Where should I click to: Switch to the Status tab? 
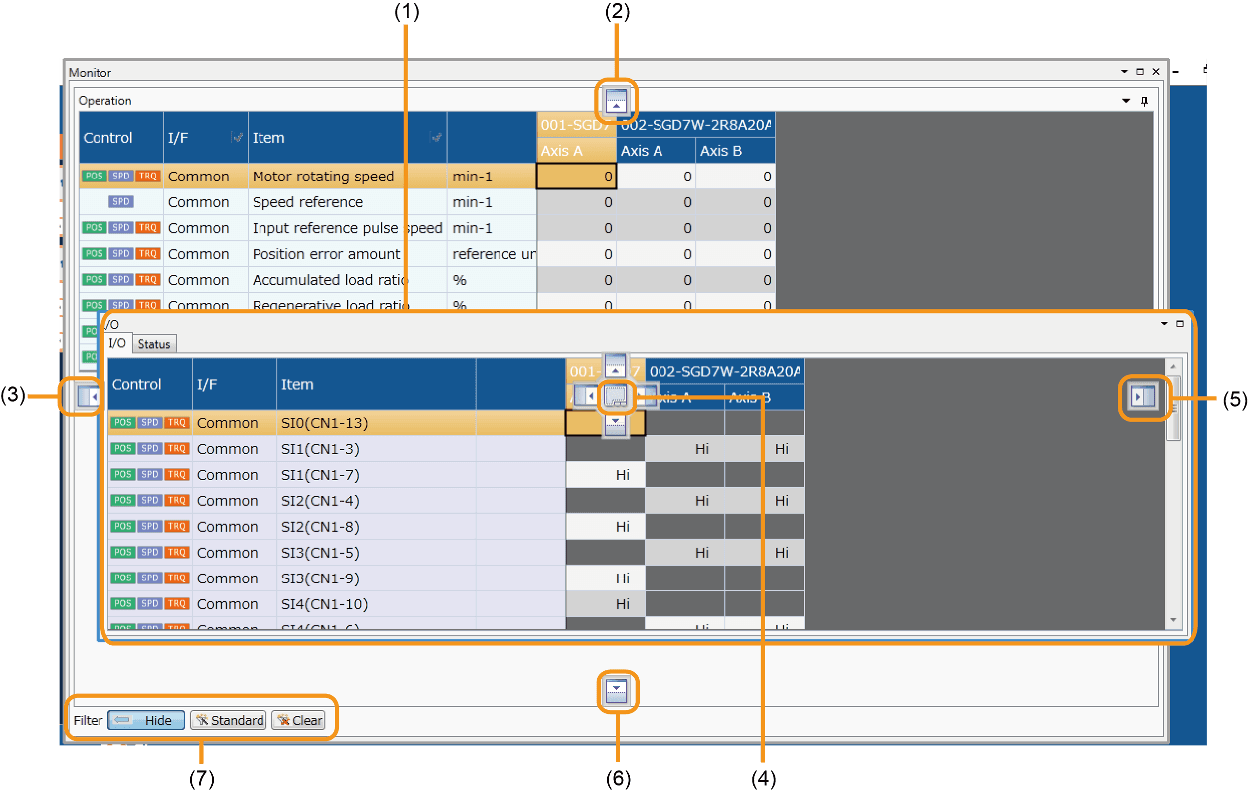click(x=154, y=344)
